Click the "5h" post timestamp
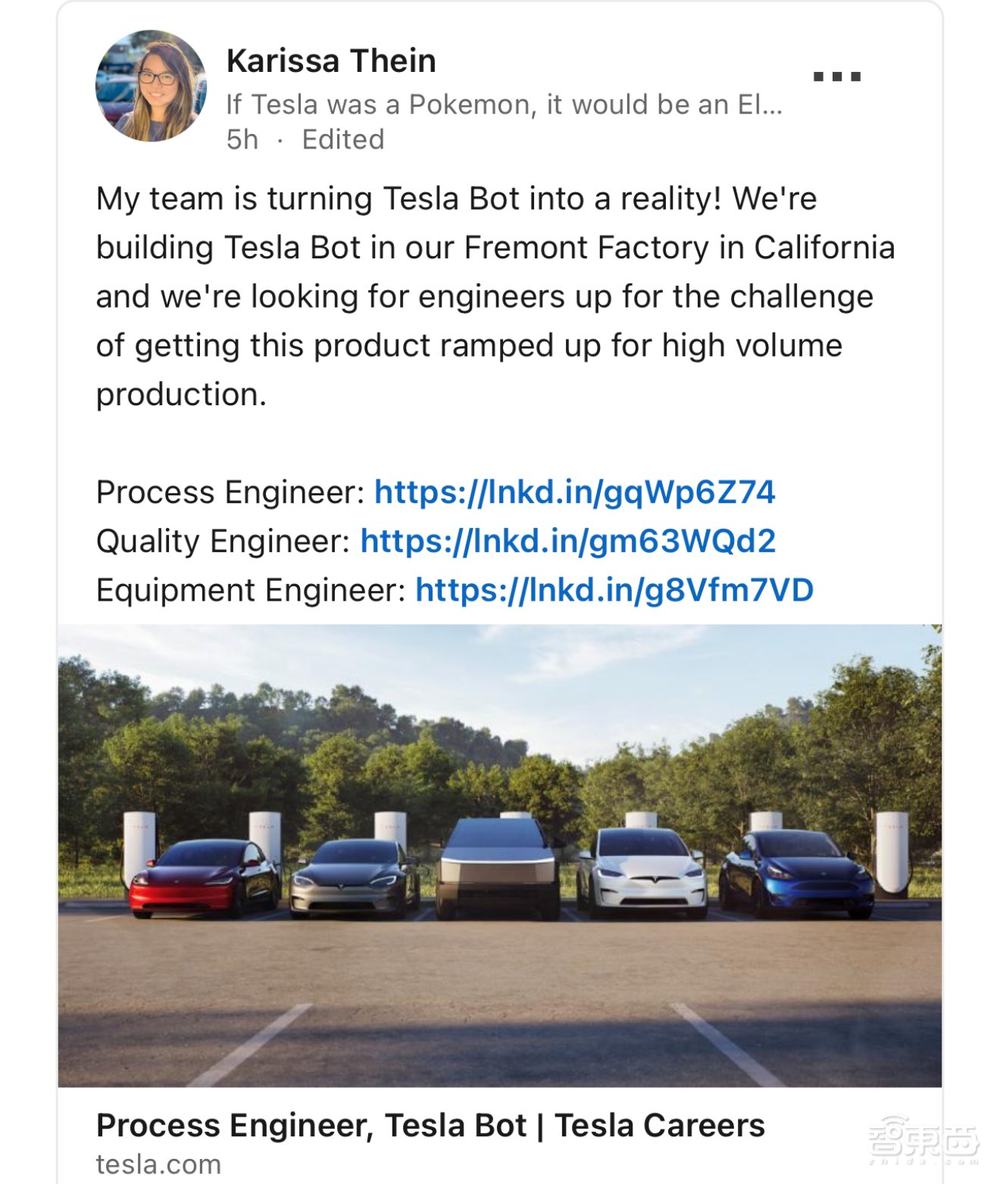This screenshot has height=1184, width=1000. point(242,139)
